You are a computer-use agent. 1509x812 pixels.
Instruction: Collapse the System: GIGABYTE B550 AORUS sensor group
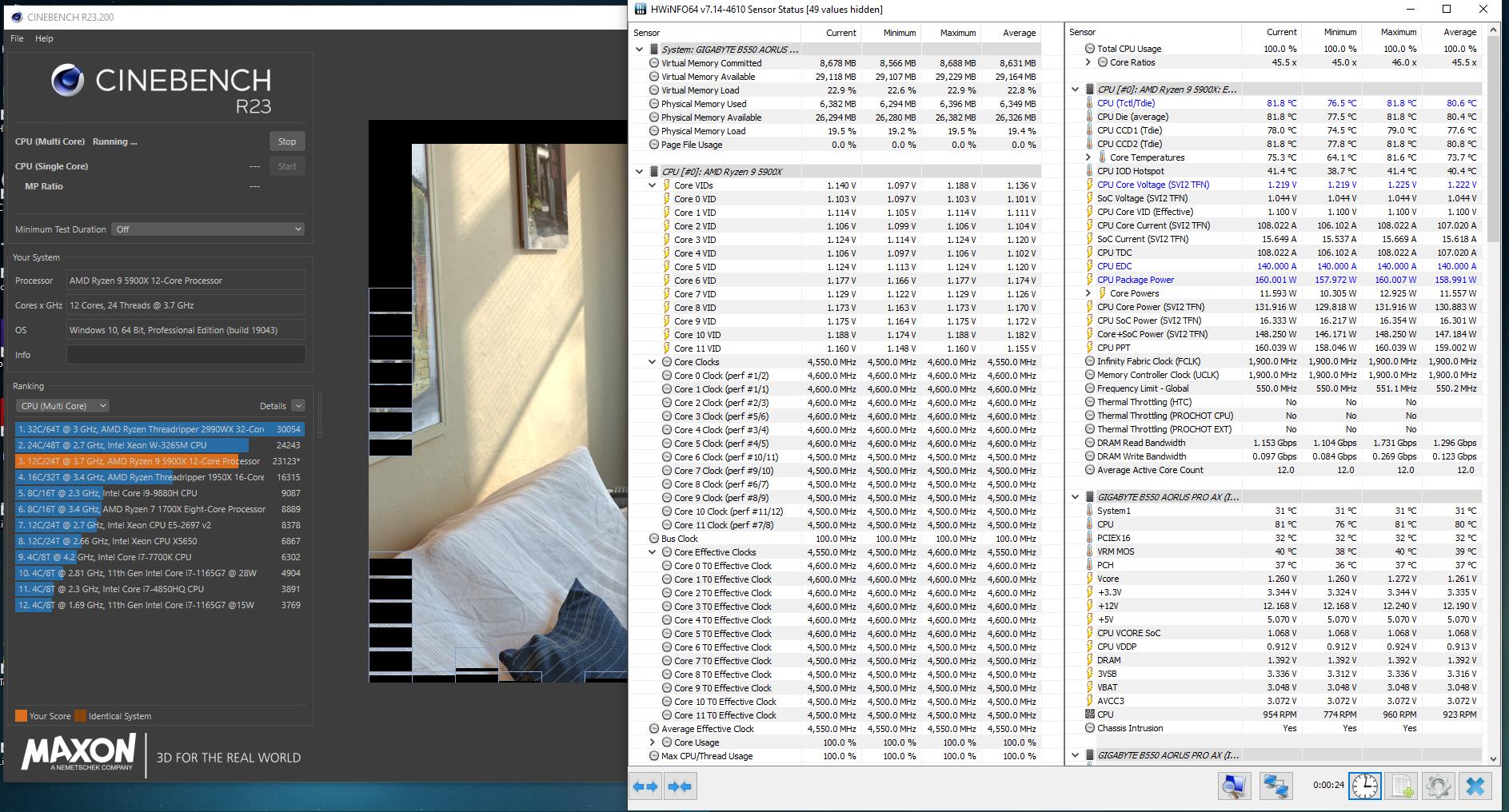639,50
